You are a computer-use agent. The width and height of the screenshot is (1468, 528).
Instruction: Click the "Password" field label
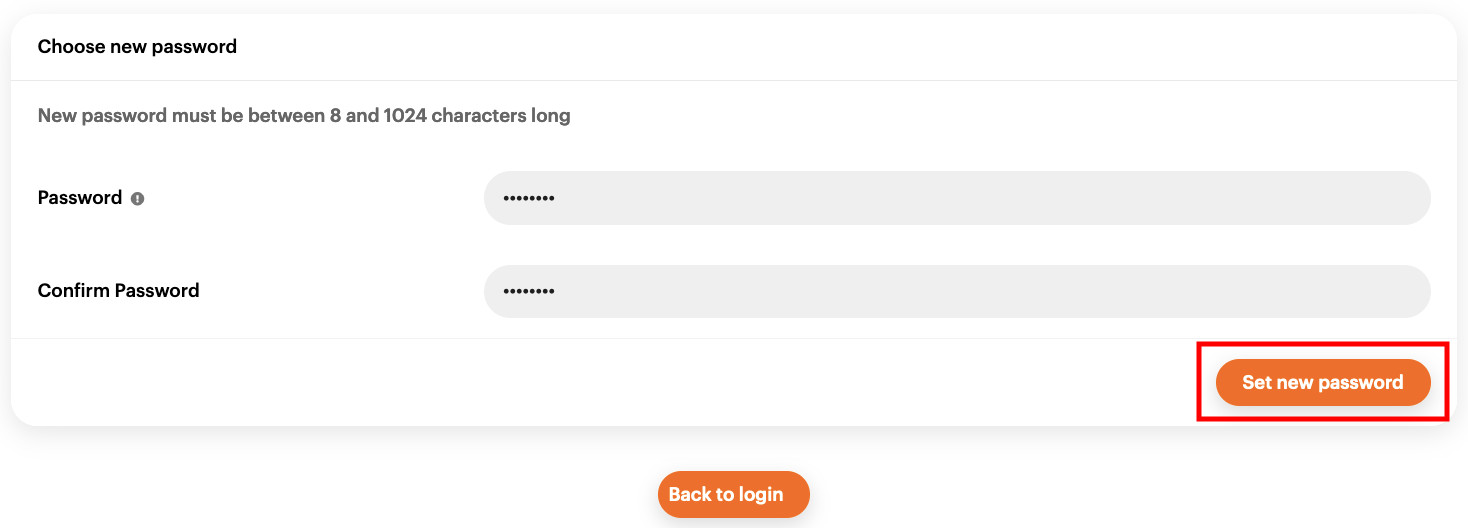click(x=80, y=198)
